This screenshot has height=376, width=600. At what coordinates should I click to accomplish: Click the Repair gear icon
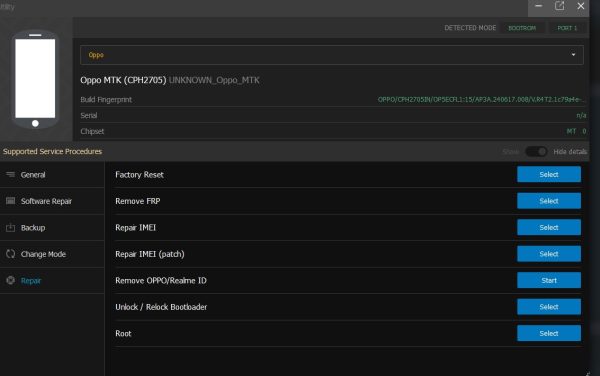pos(10,280)
